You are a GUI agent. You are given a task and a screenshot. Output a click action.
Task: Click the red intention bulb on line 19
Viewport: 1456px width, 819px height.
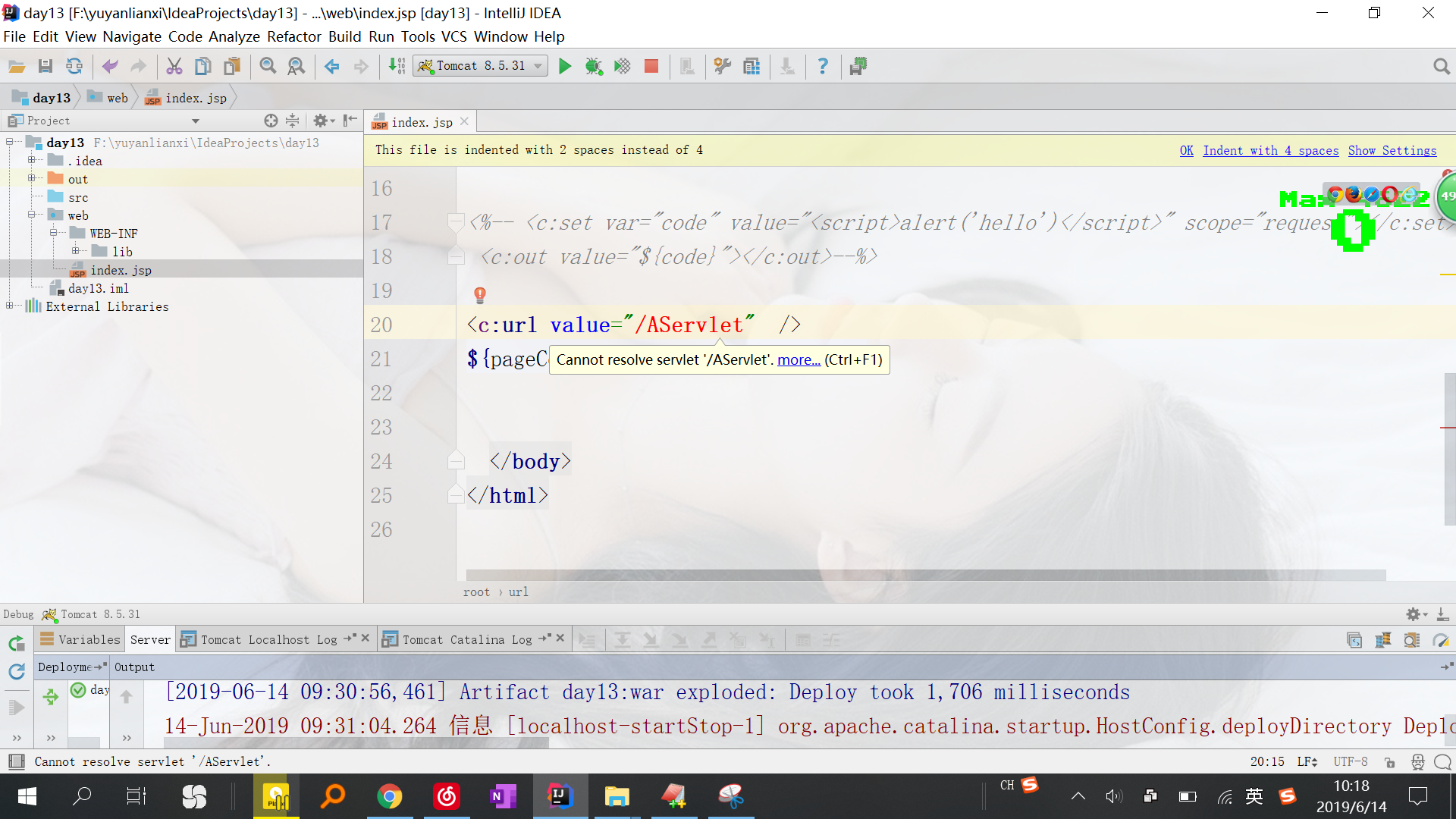click(479, 294)
